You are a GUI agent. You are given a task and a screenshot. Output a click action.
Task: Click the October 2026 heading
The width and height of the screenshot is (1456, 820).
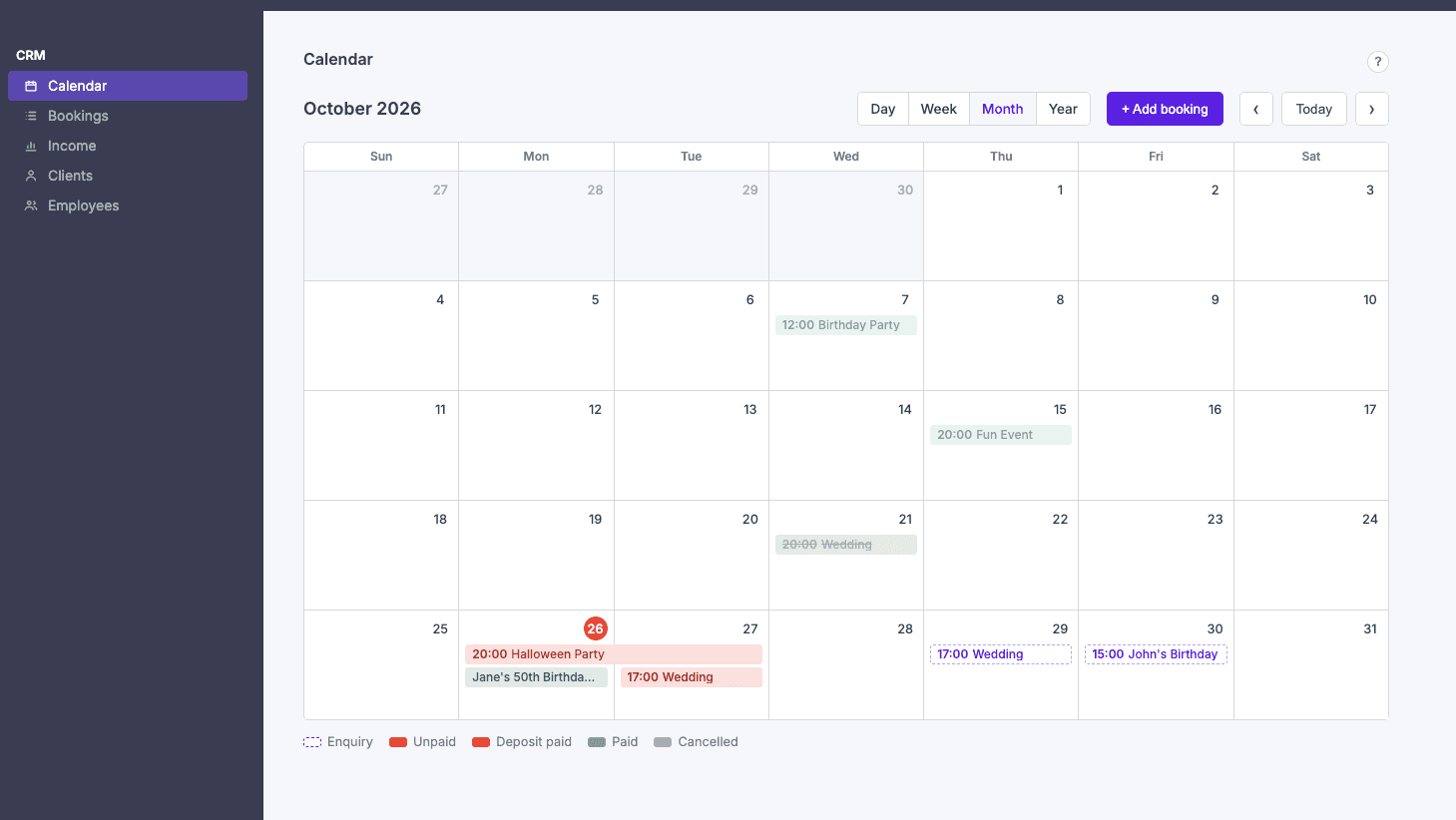pos(362,109)
